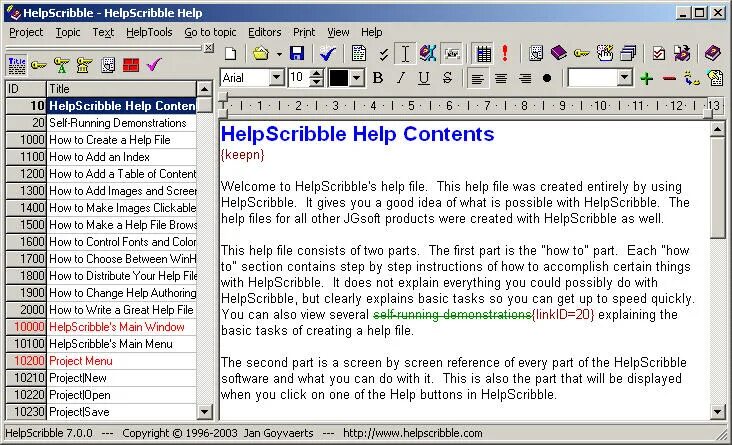Click the Title text view icon
Image resolution: width=732 pixels, height=445 pixels.
point(17,65)
